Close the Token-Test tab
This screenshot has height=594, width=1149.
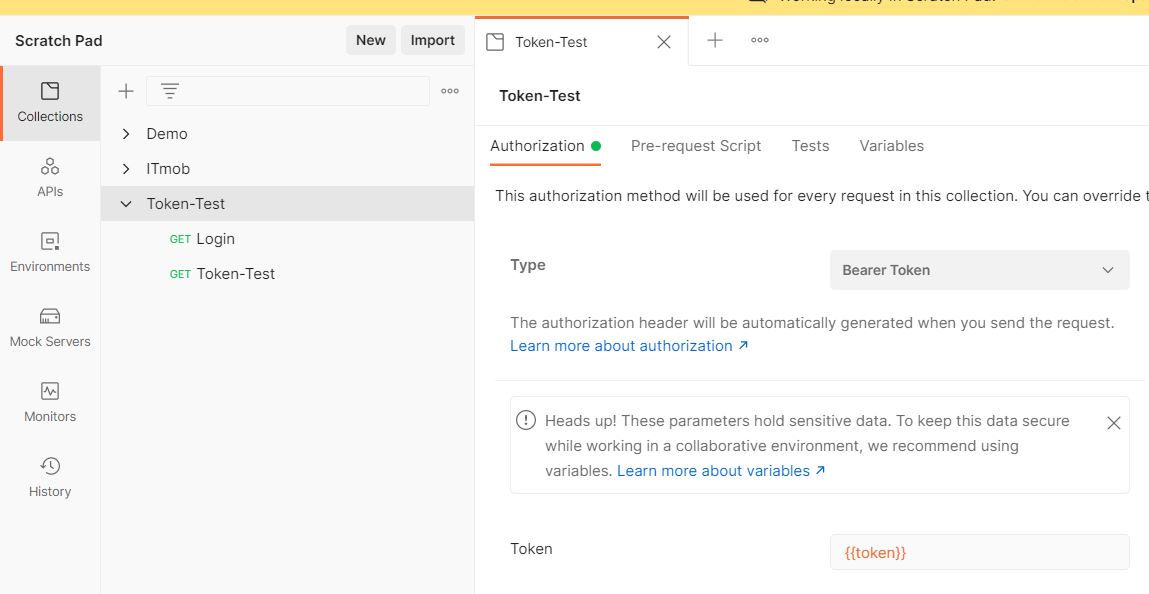point(664,42)
